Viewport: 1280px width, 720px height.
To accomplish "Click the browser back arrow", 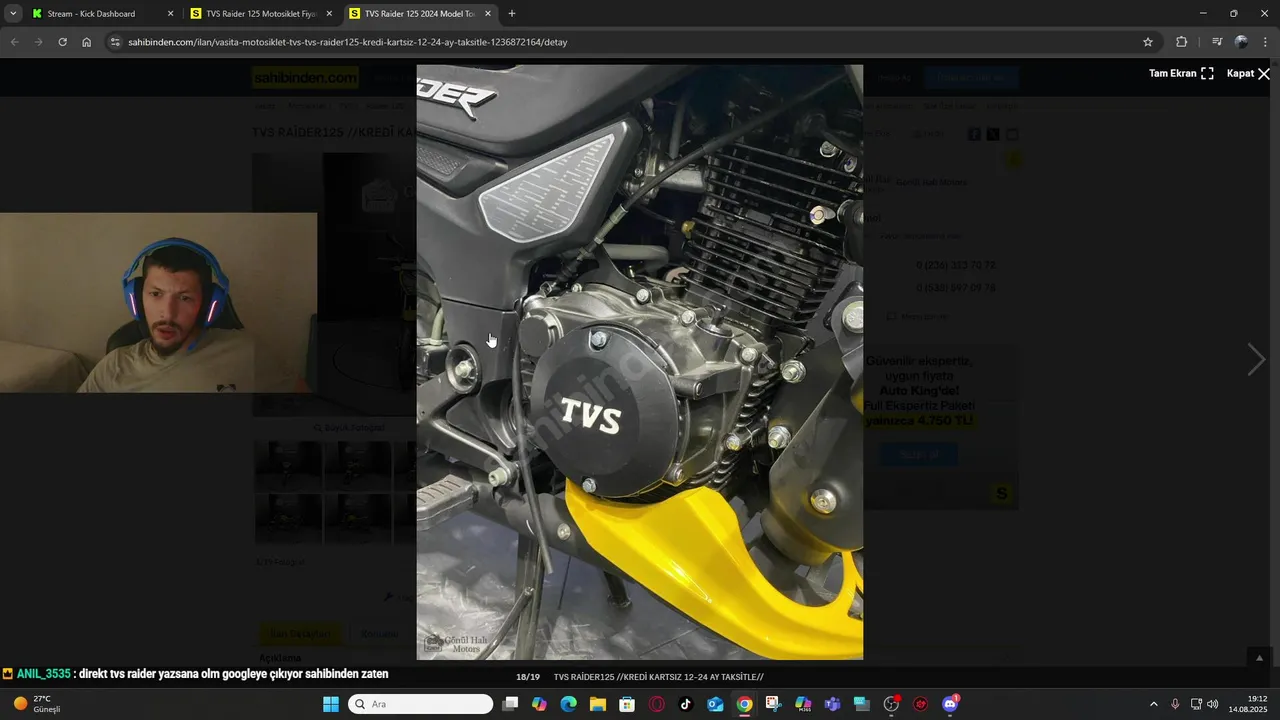I will pyautogui.click(x=14, y=42).
